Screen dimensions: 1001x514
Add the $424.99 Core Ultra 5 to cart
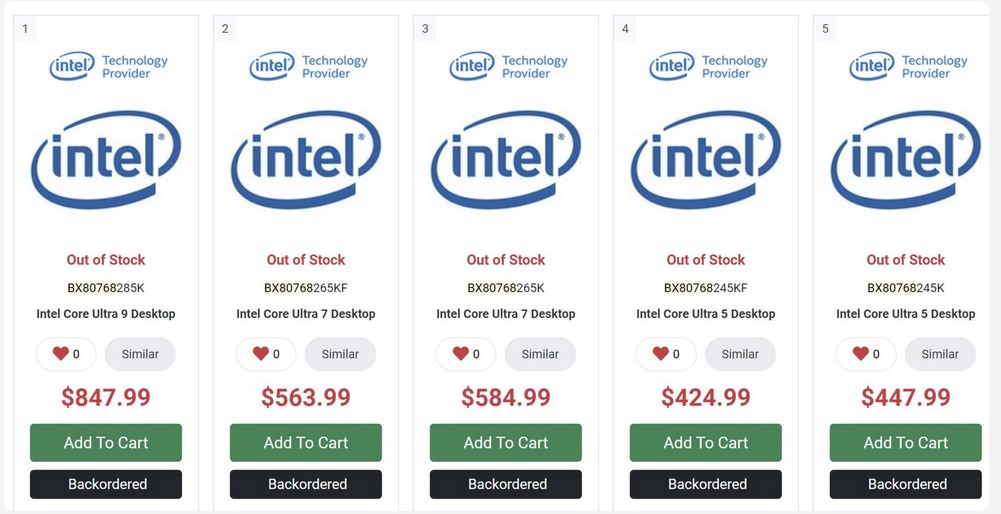pyautogui.click(x=706, y=443)
